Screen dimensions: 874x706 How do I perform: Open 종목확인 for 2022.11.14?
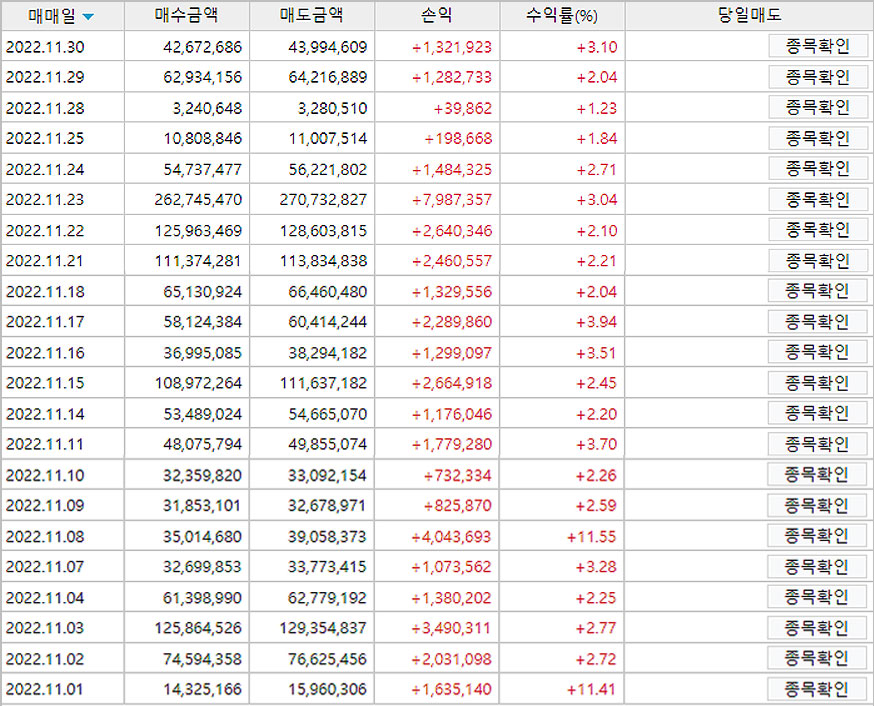817,413
